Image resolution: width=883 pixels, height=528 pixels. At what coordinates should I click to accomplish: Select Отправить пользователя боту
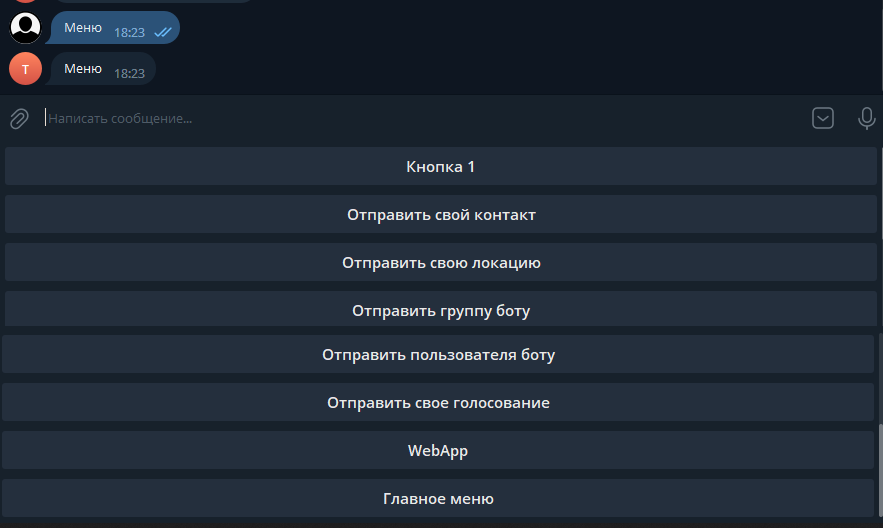(438, 354)
